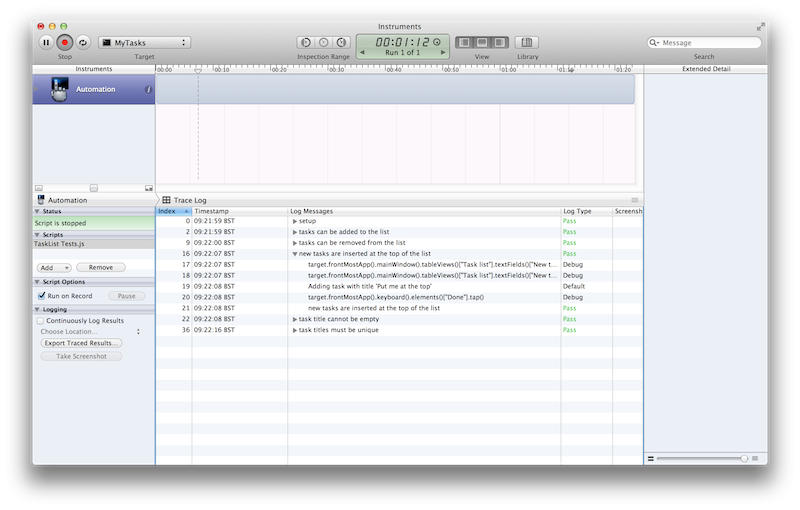Image resolution: width=800 pixels, height=510 pixels.
Task: Pause the trace with the pause button
Action: coord(46,42)
